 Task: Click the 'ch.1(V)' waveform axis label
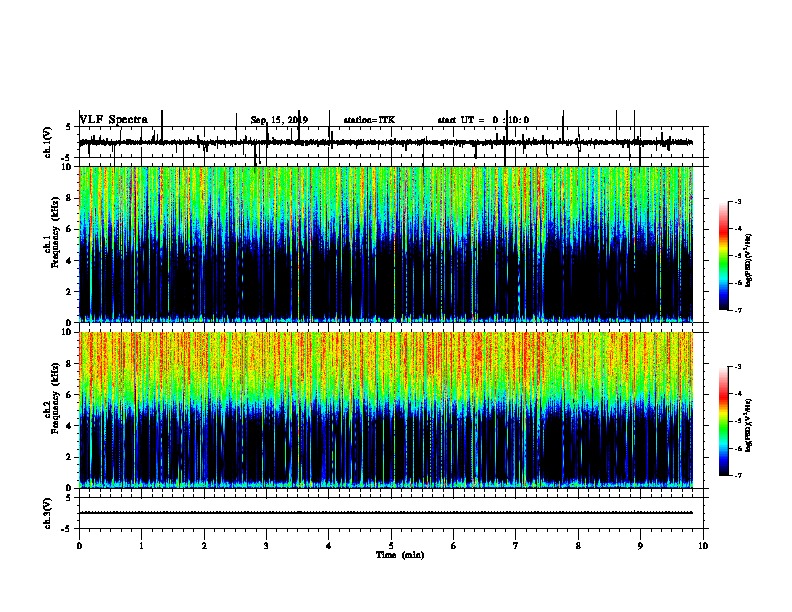click(47, 142)
